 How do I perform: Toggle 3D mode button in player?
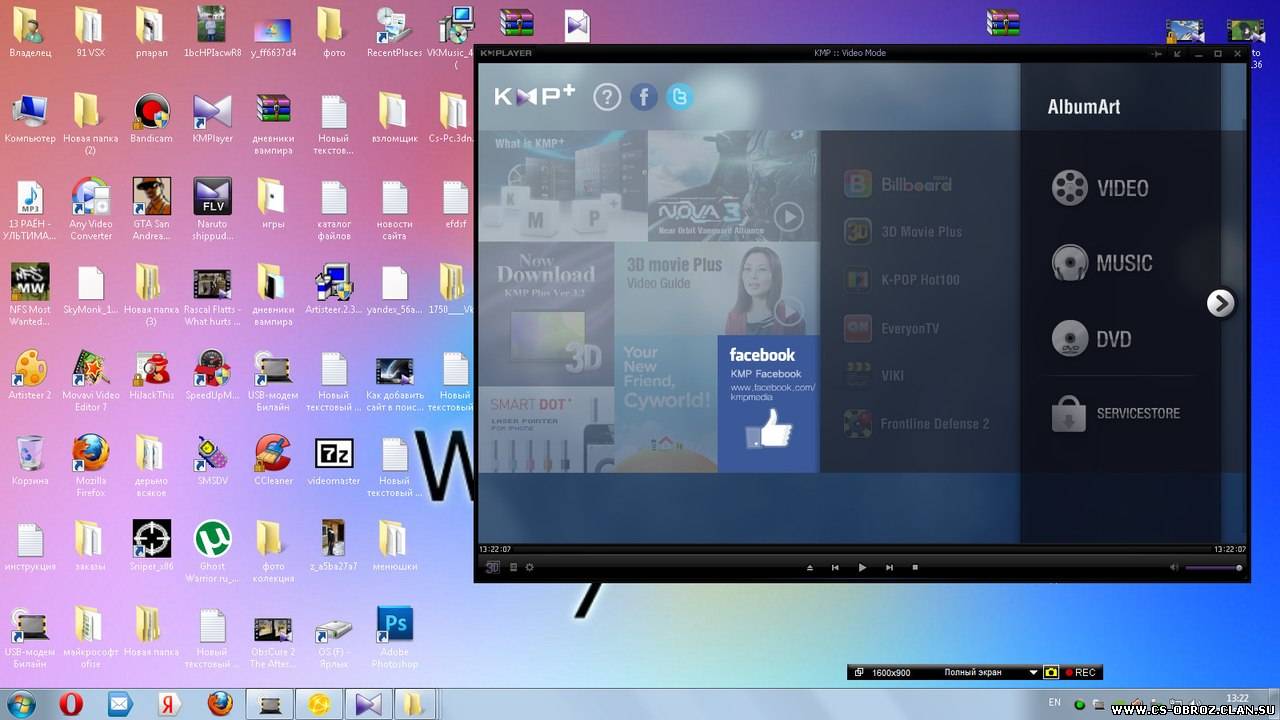(x=492, y=567)
